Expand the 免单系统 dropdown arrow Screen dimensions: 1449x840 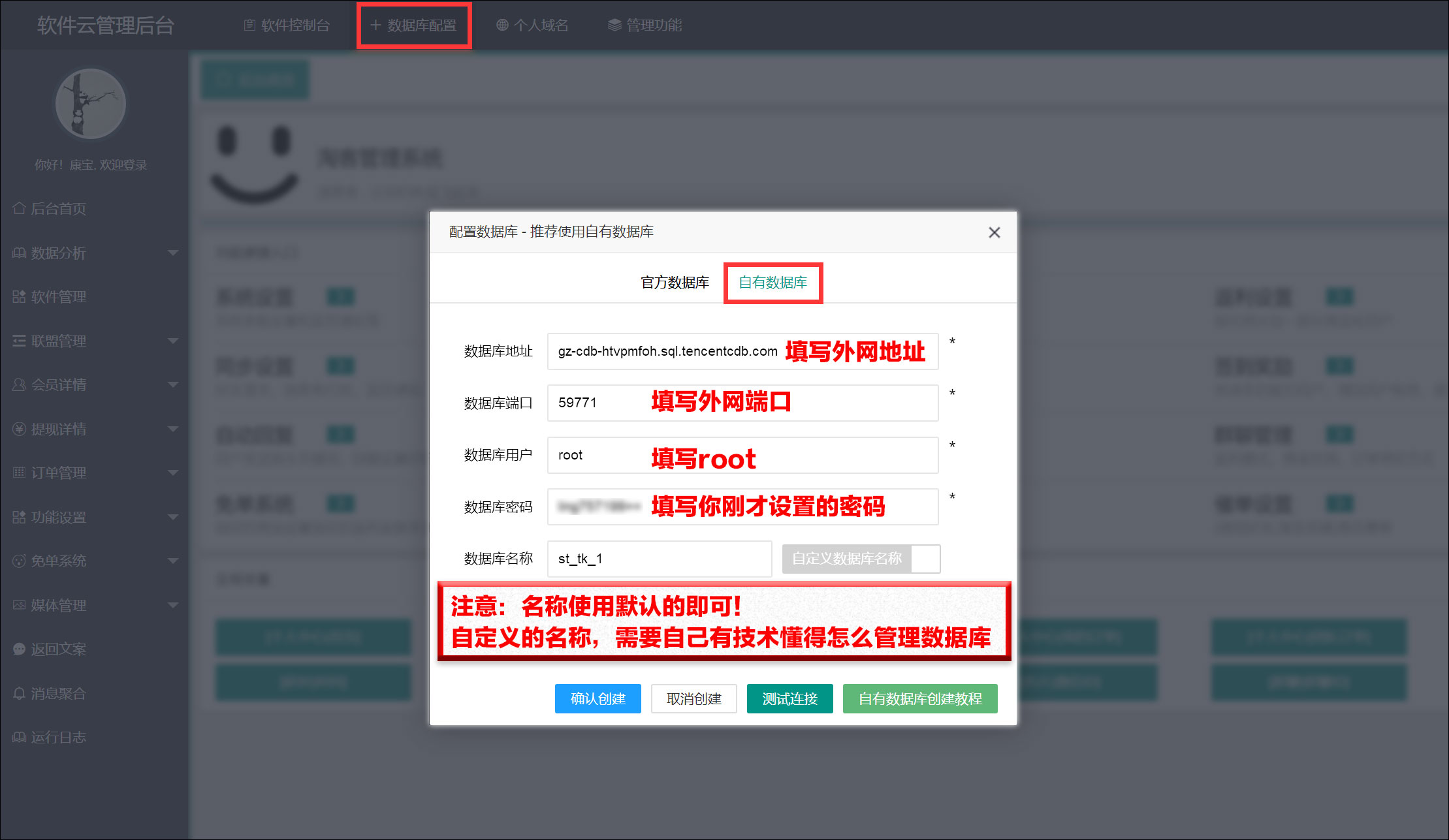[x=173, y=561]
